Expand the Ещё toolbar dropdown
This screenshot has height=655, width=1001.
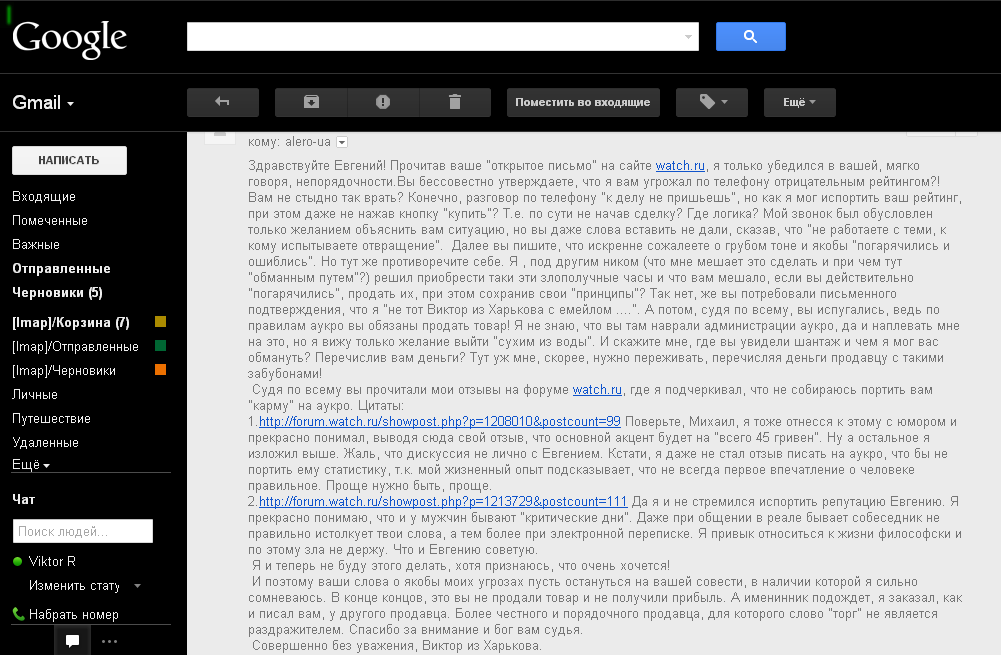tap(799, 102)
